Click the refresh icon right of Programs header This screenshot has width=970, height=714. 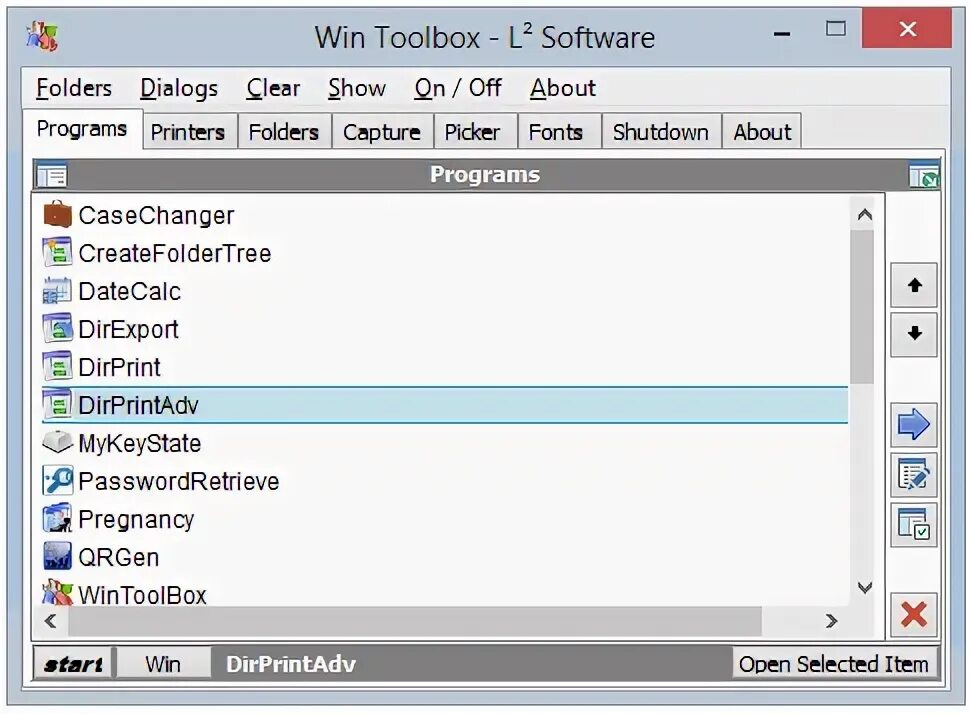(924, 175)
